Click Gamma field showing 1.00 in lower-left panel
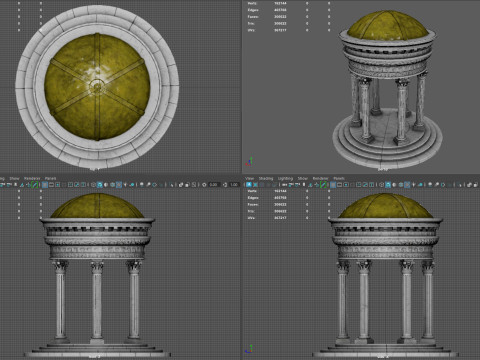Screen dimensions: 480x360 [x=234, y=184]
